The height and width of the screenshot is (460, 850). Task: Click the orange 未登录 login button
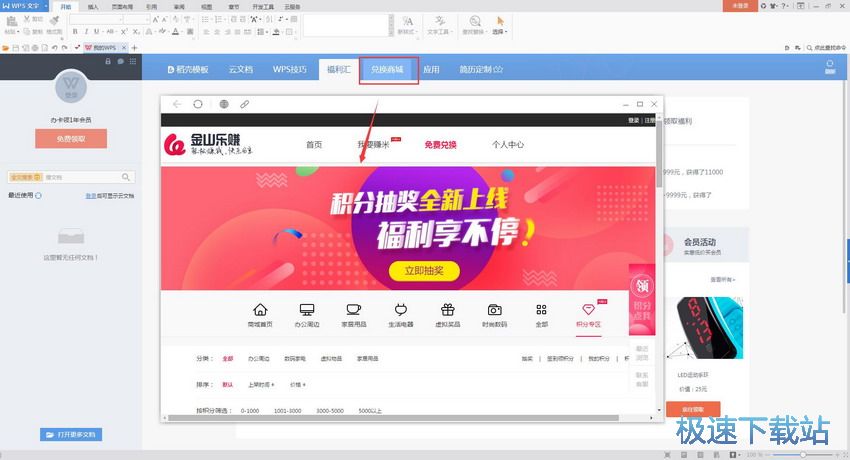tap(740, 5)
